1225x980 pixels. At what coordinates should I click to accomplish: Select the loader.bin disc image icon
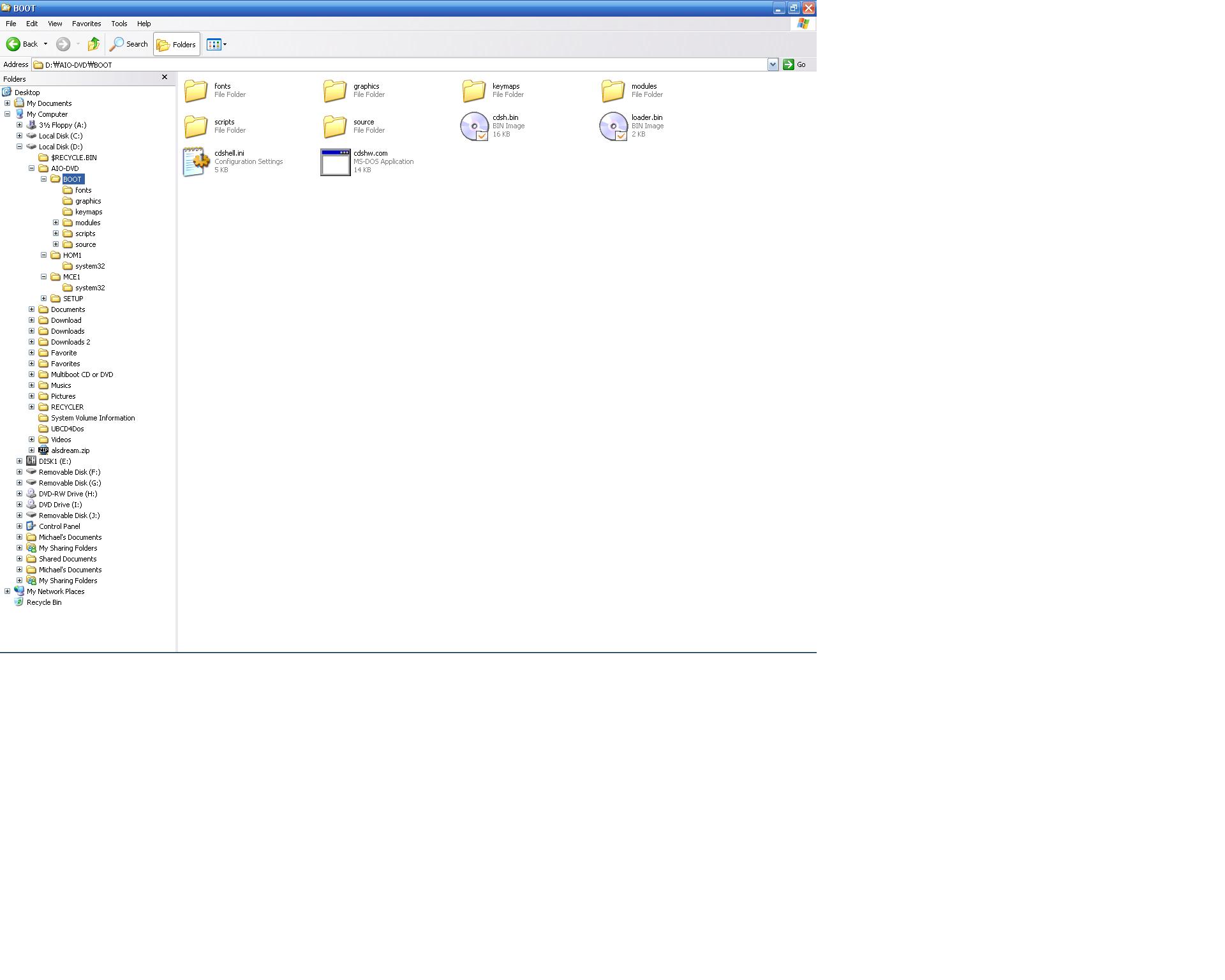pyautogui.click(x=613, y=126)
